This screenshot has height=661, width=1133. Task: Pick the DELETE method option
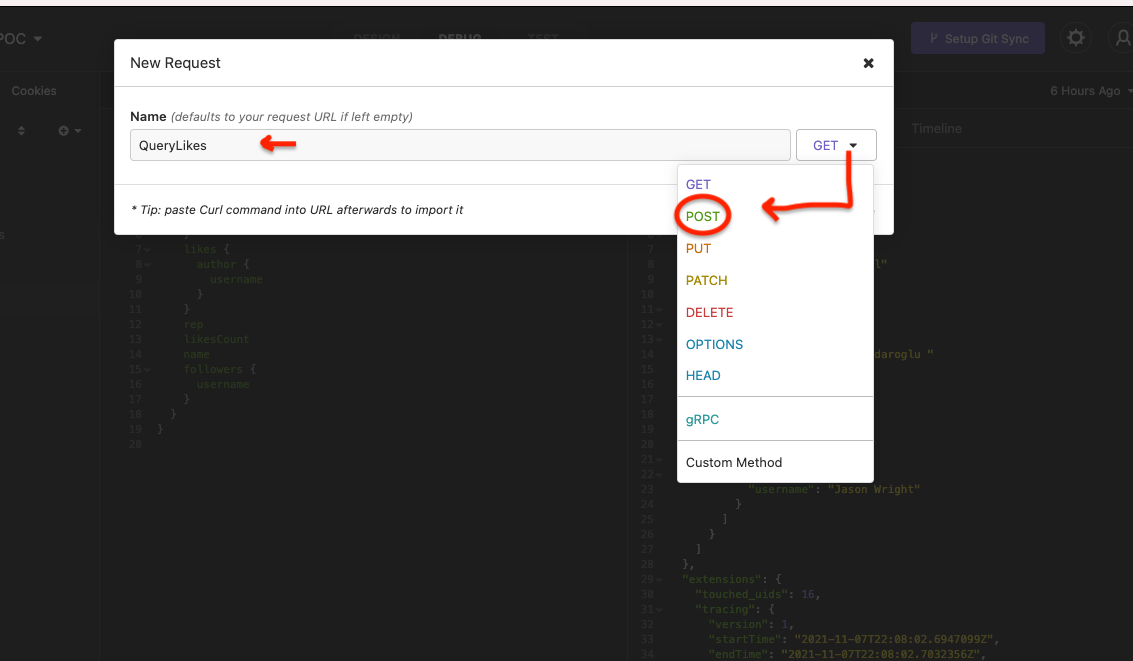click(x=709, y=312)
